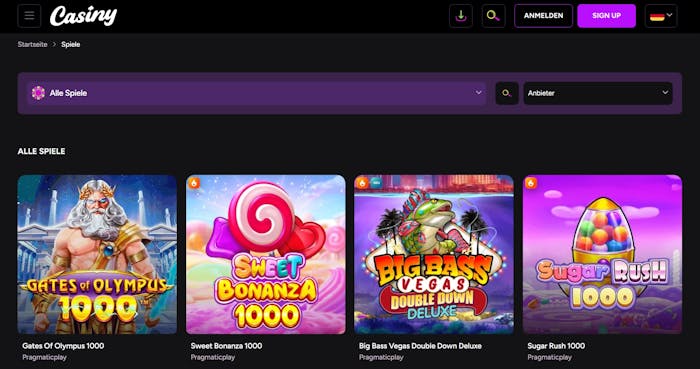Click the German flag icon
This screenshot has height=369, width=700.
click(657, 17)
